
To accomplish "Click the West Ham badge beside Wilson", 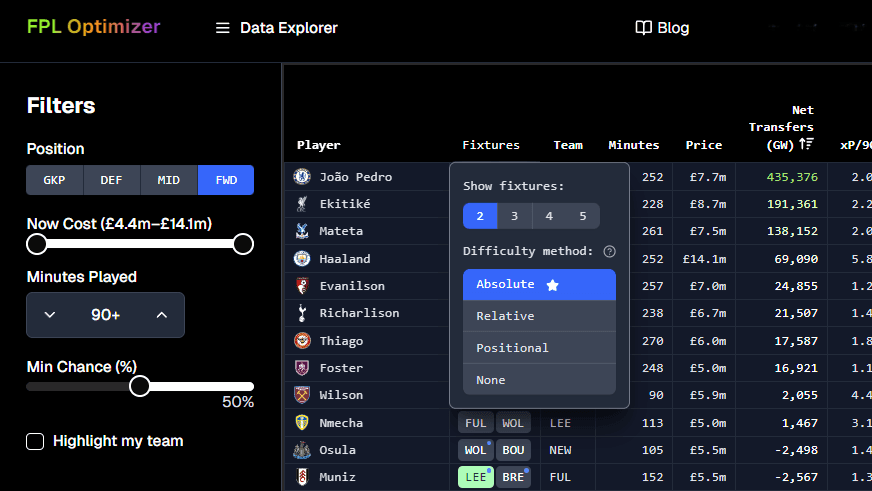I will point(302,395).
